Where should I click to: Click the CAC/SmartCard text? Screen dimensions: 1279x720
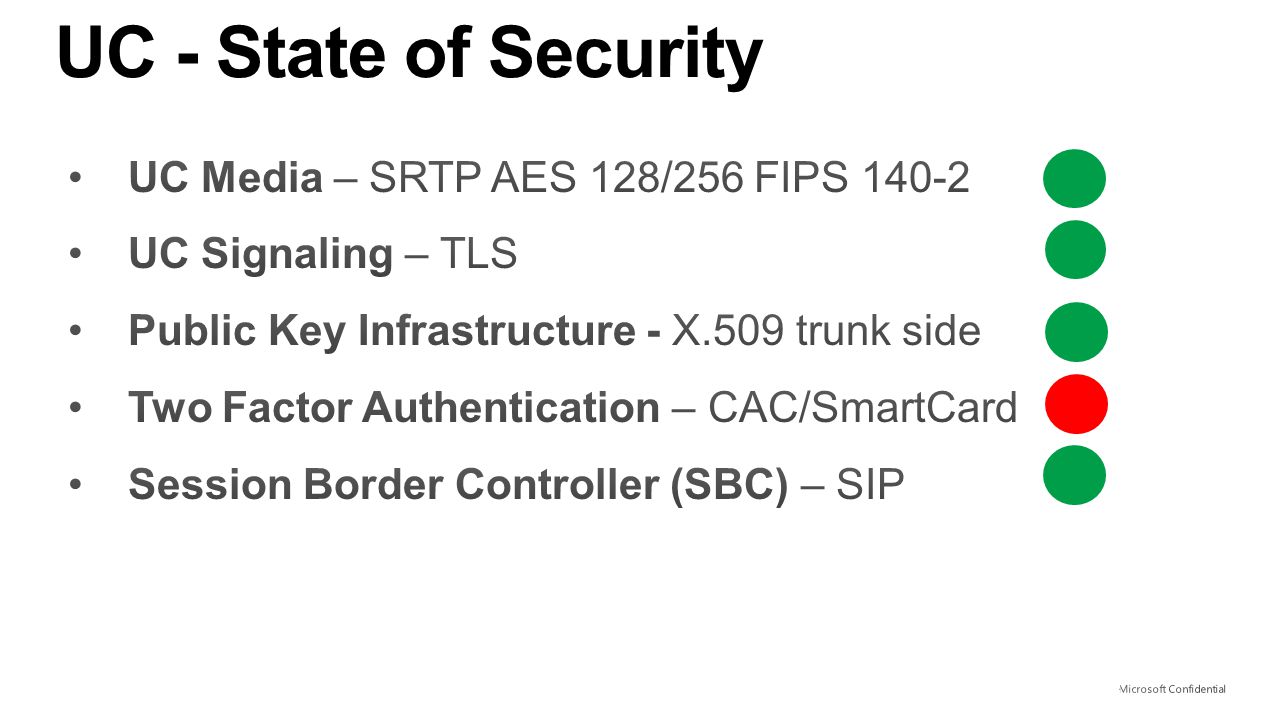[x=862, y=408]
